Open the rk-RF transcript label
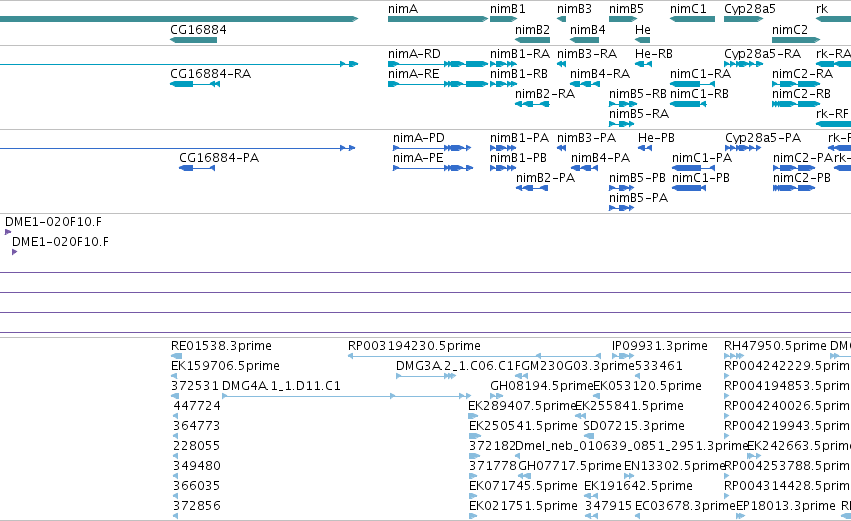The height and width of the screenshot is (521, 851). (831, 114)
